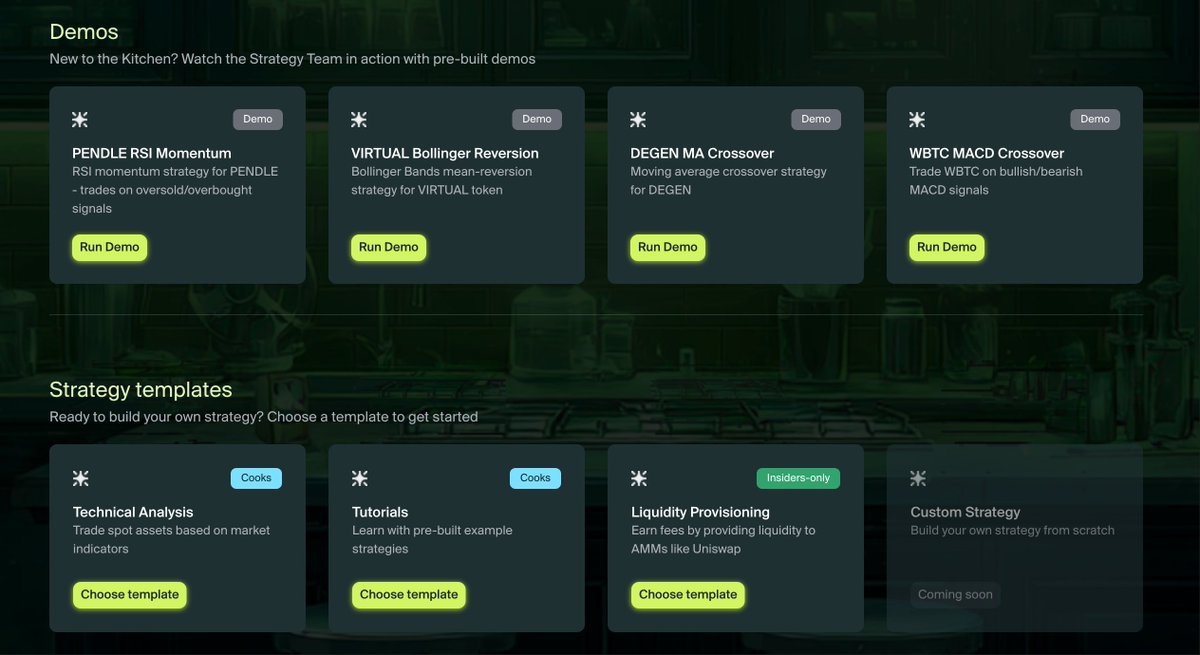Image resolution: width=1200 pixels, height=655 pixels.
Task: Run Demo for DEGEN MA Crossover
Action: pyautogui.click(x=668, y=247)
